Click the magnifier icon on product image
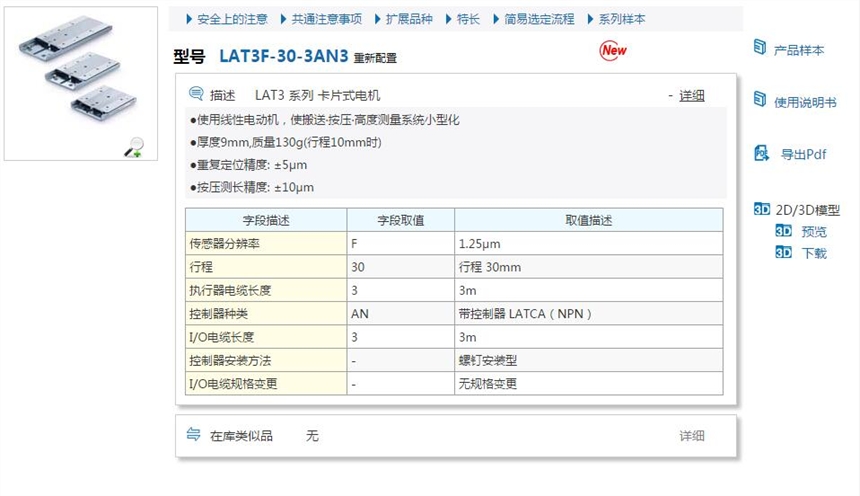This screenshot has width=860, height=496. pyautogui.click(x=133, y=149)
